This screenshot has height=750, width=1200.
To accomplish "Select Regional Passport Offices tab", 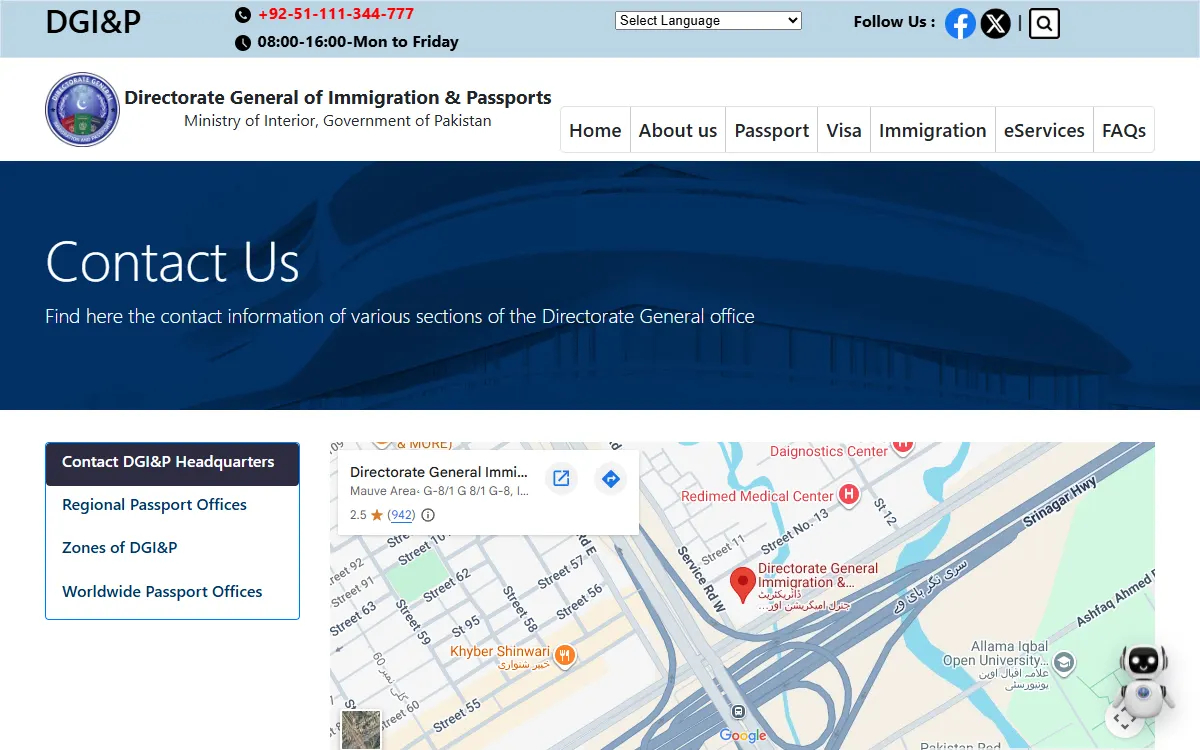I will pos(172,505).
